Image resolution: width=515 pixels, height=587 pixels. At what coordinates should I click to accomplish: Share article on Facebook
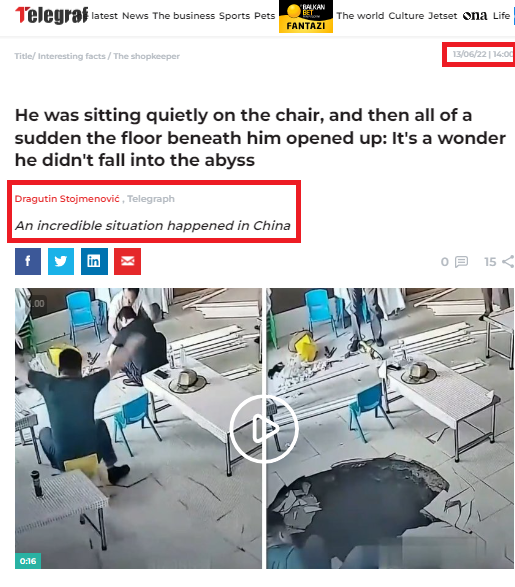click(28, 261)
